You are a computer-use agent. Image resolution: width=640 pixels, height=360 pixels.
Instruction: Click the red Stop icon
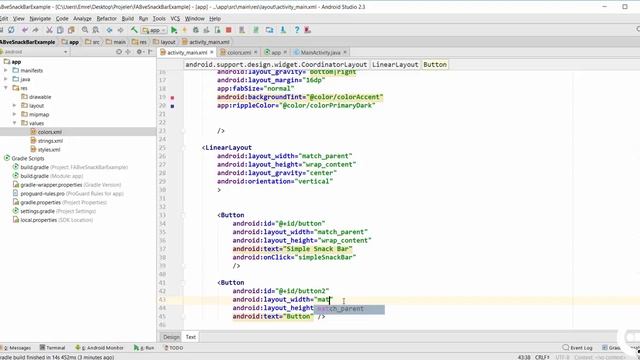coord(229,30)
